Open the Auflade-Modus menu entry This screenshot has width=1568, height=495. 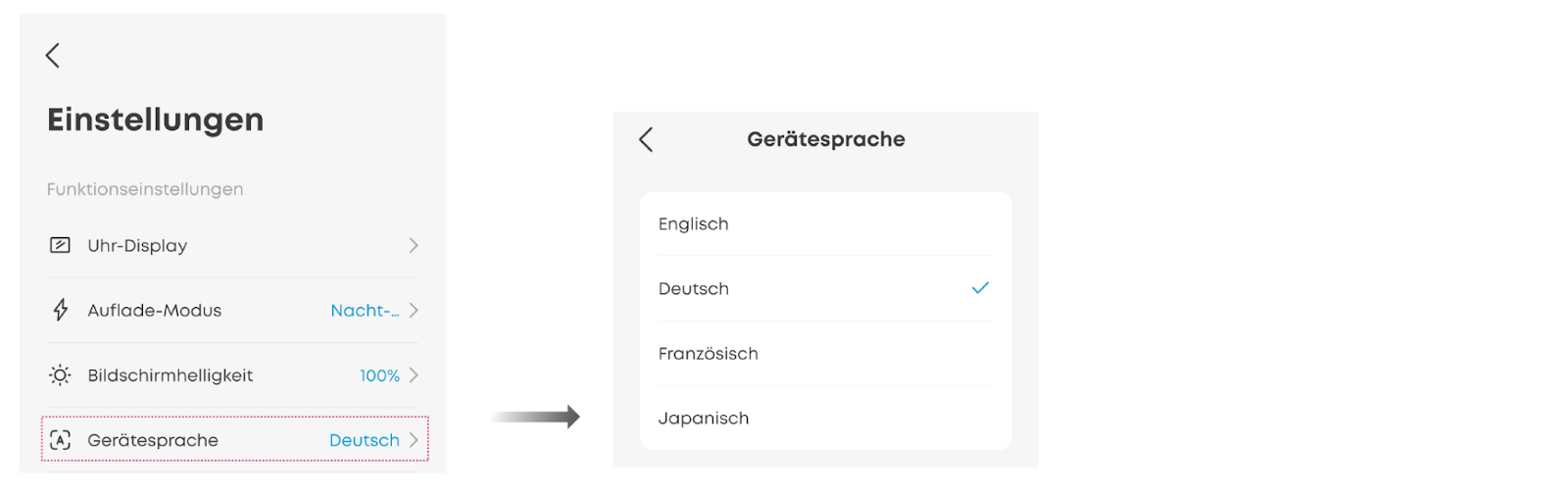(155, 311)
